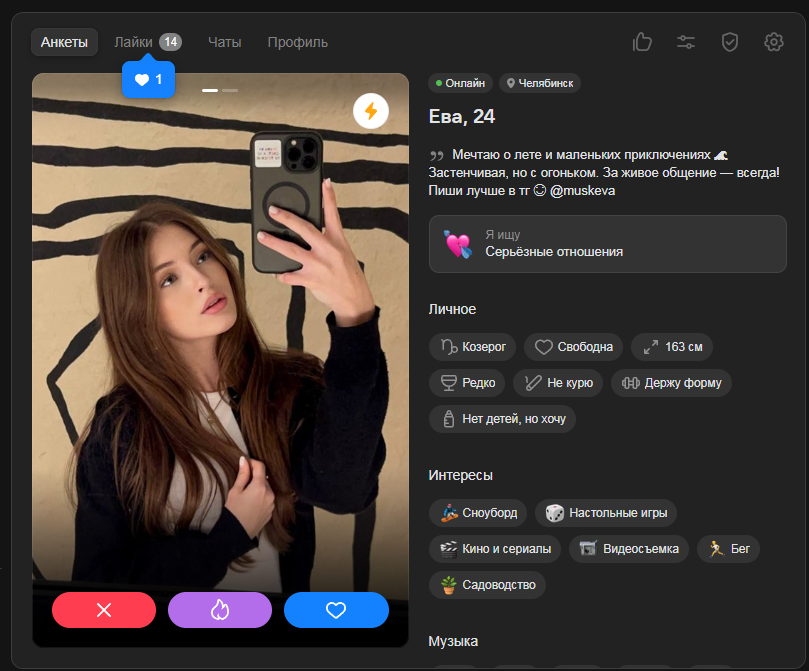Open search filters sliders icon
Image resolution: width=809 pixels, height=671 pixels.
tap(686, 42)
